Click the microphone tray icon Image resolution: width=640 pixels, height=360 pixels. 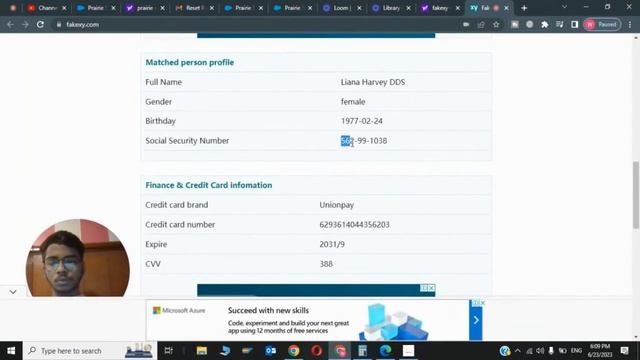coord(551,351)
